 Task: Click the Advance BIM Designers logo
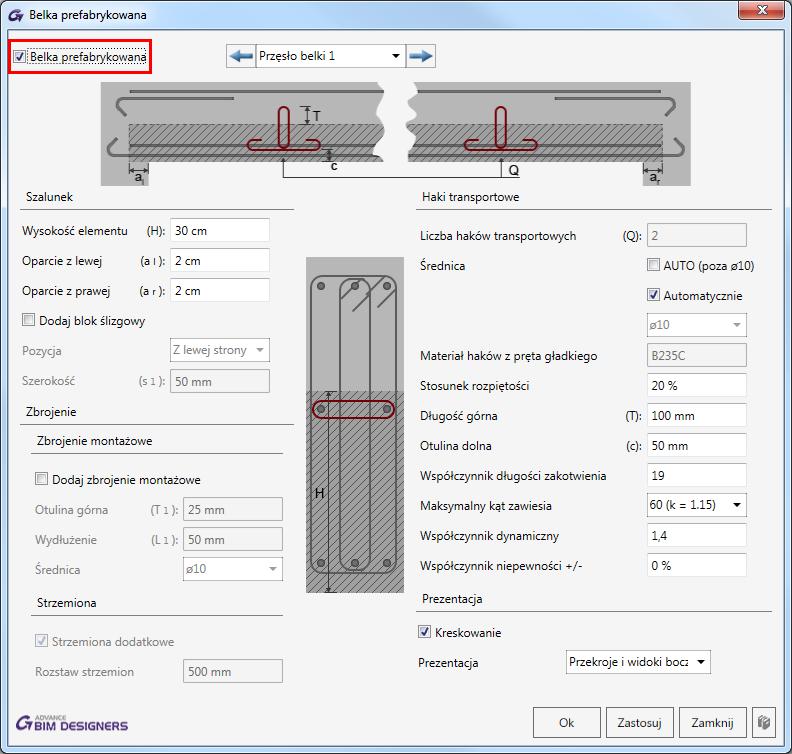72,723
